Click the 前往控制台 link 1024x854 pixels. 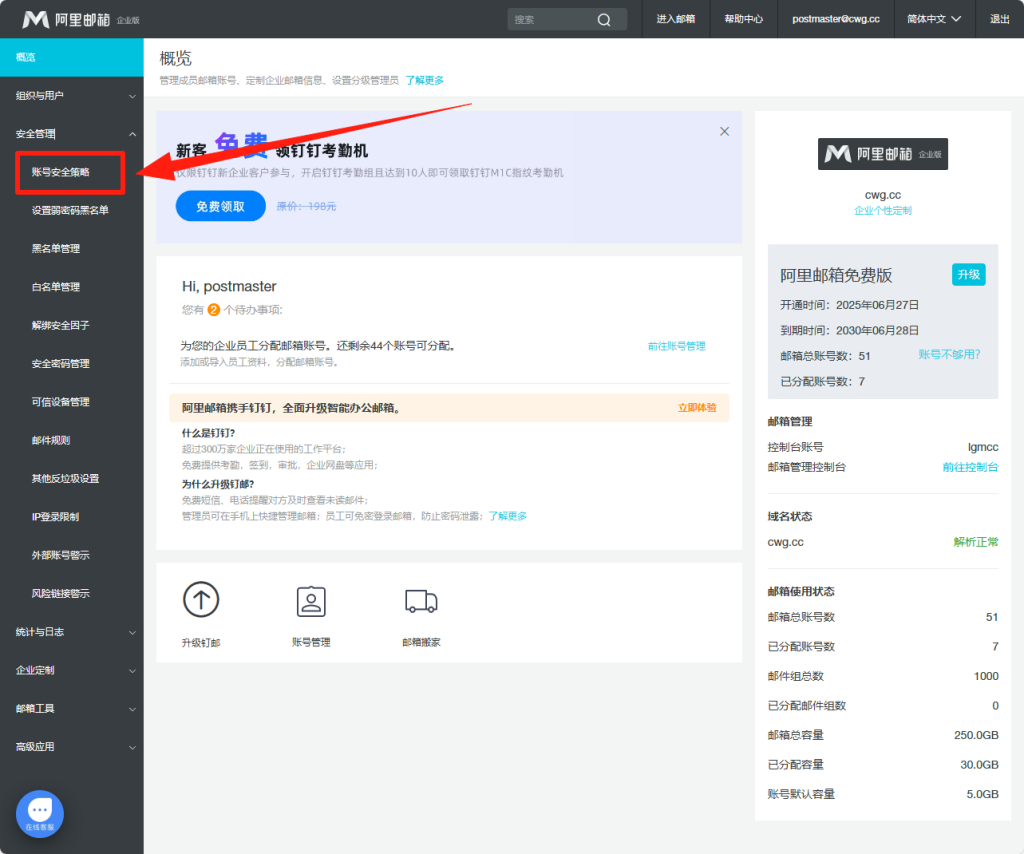(x=970, y=467)
